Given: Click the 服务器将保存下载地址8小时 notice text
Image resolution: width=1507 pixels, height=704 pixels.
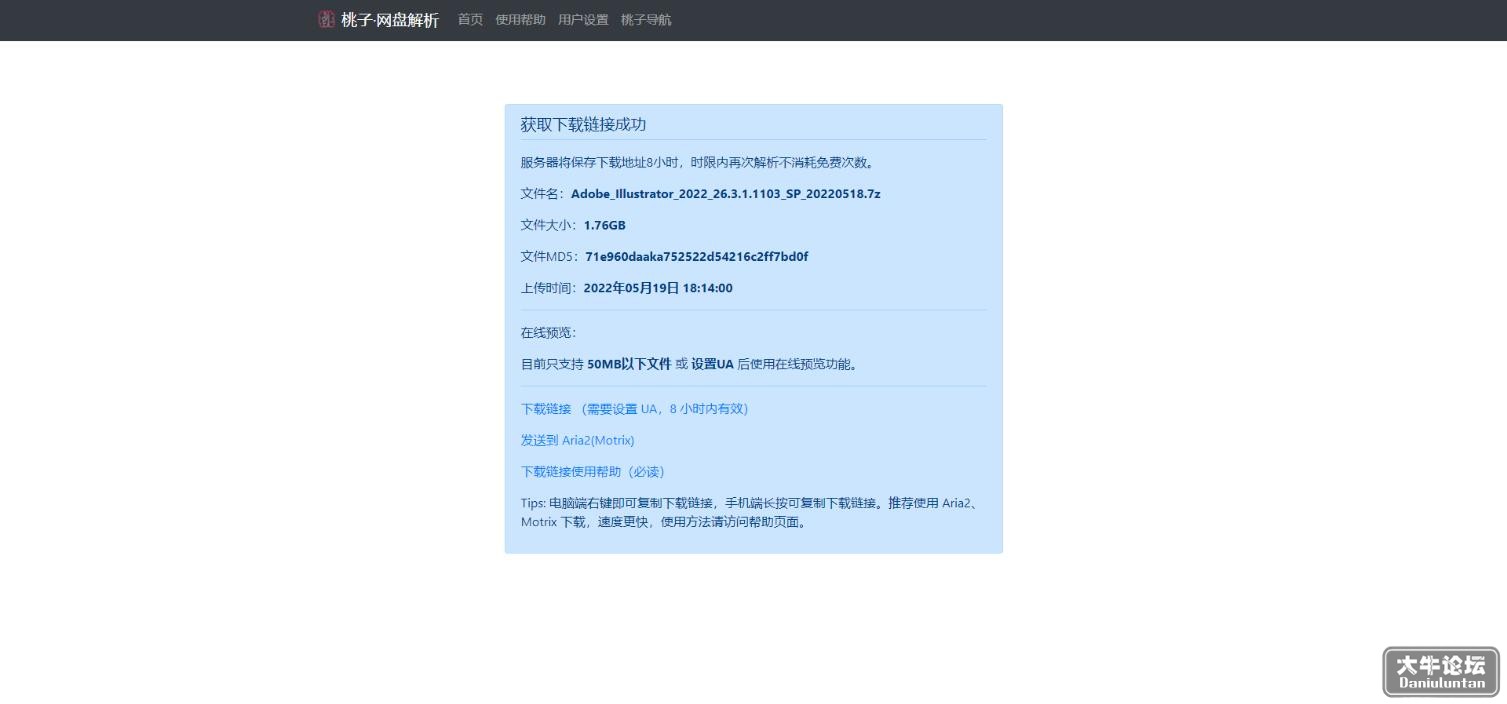Looking at the screenshot, I should 698,163.
